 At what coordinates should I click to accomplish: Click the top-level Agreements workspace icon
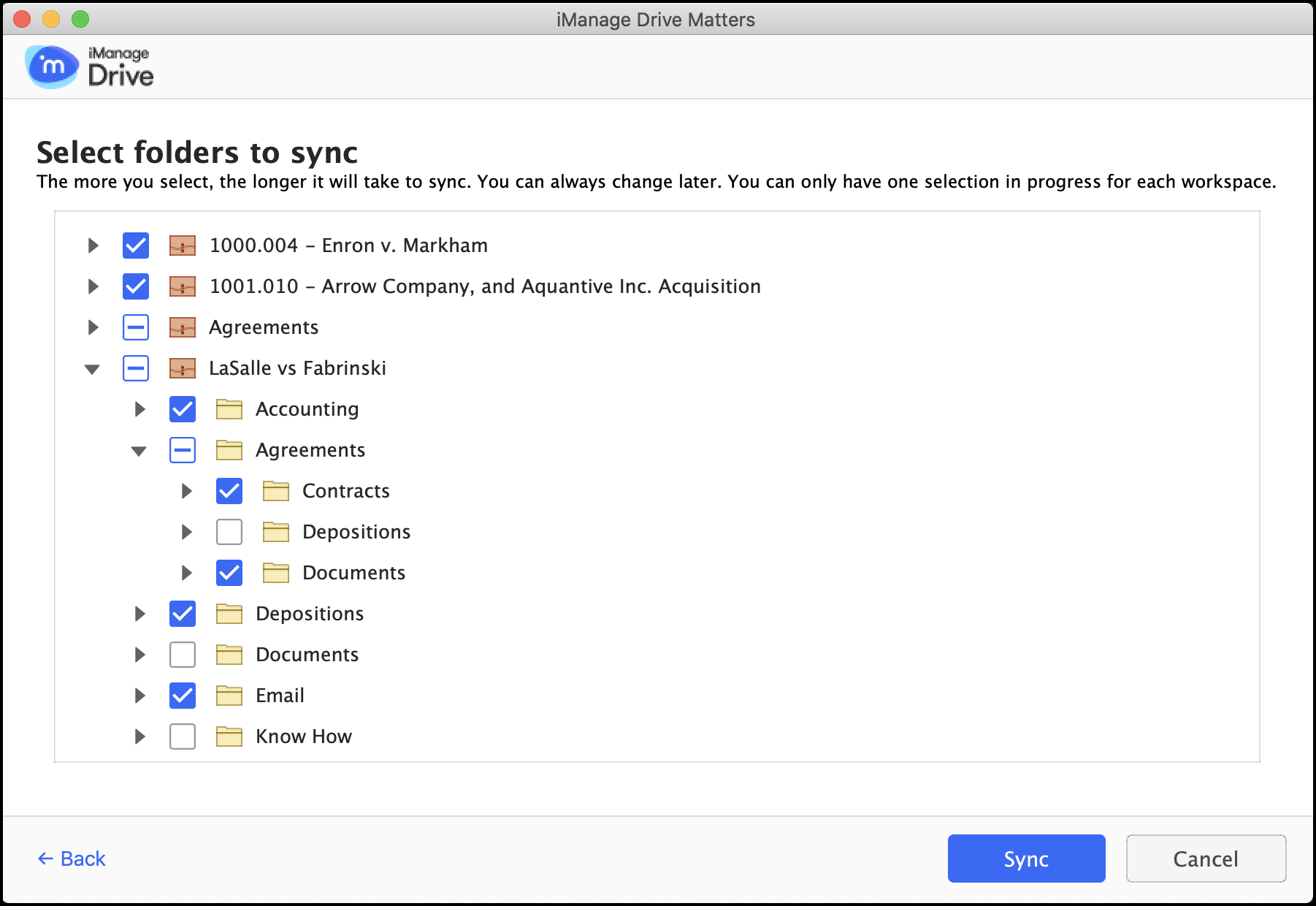(182, 327)
